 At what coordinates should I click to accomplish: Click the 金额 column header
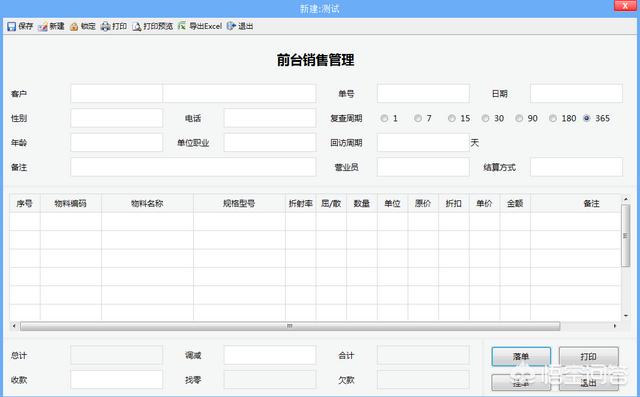click(x=515, y=203)
